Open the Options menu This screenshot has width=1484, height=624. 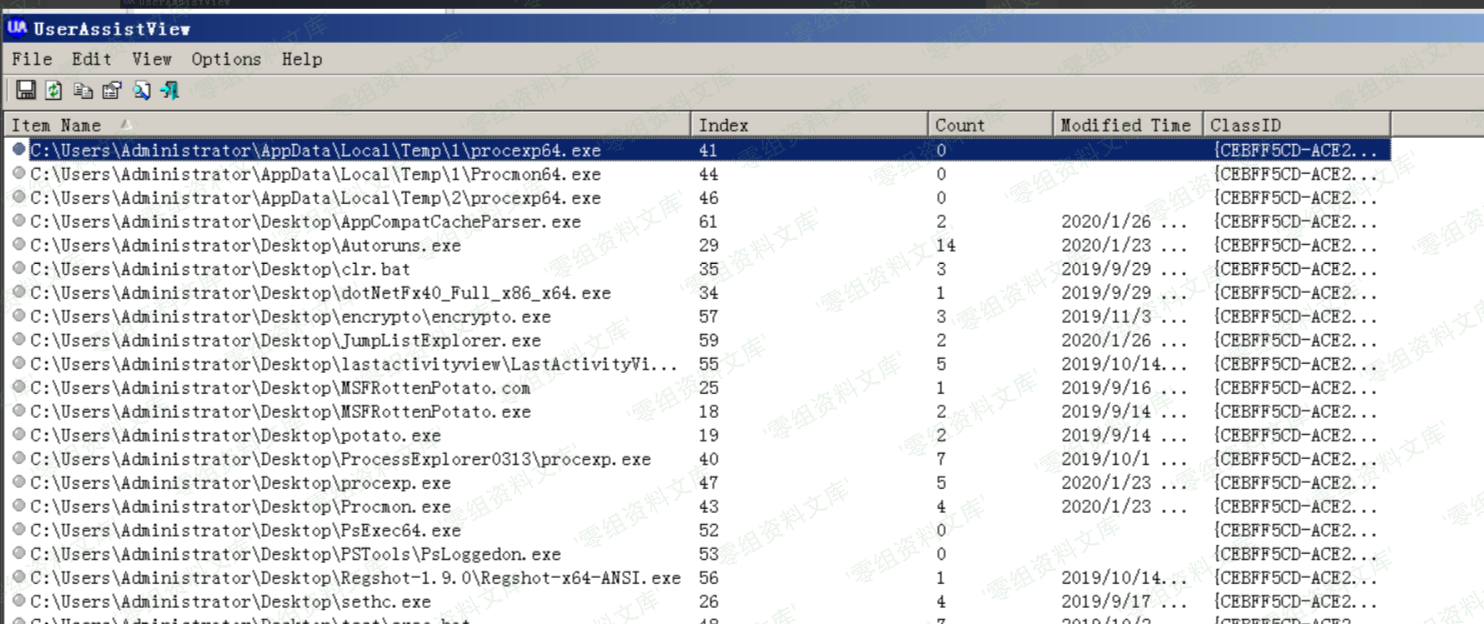(226, 59)
